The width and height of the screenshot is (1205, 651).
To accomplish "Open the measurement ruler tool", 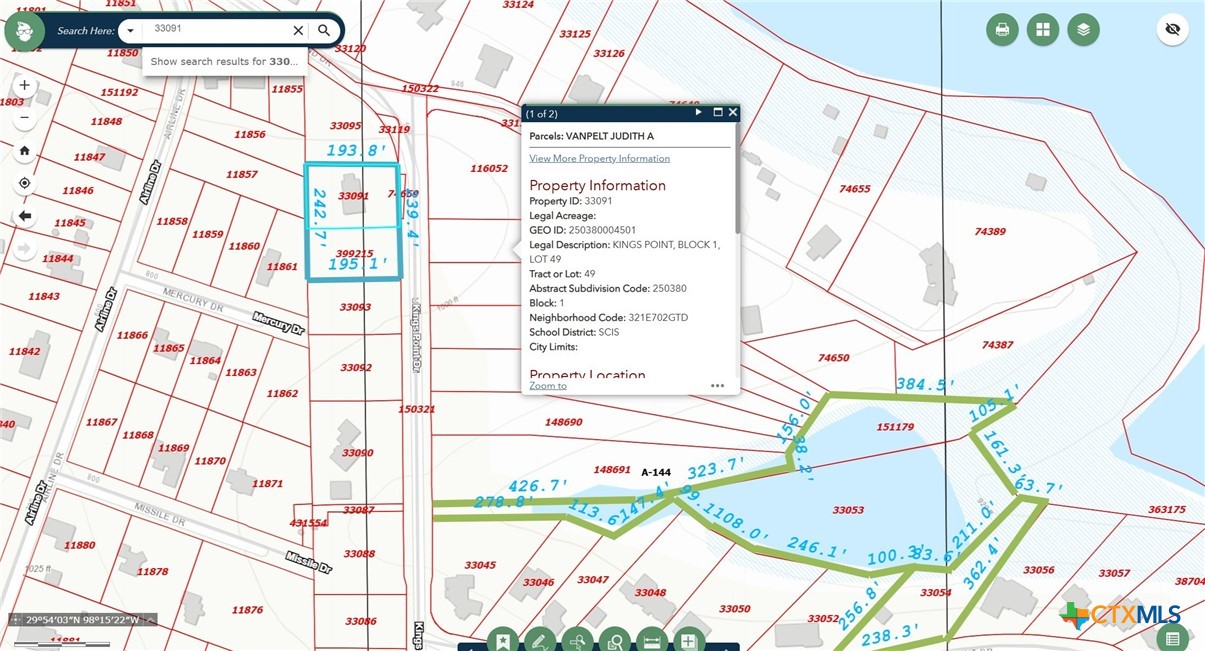I will click(x=651, y=640).
